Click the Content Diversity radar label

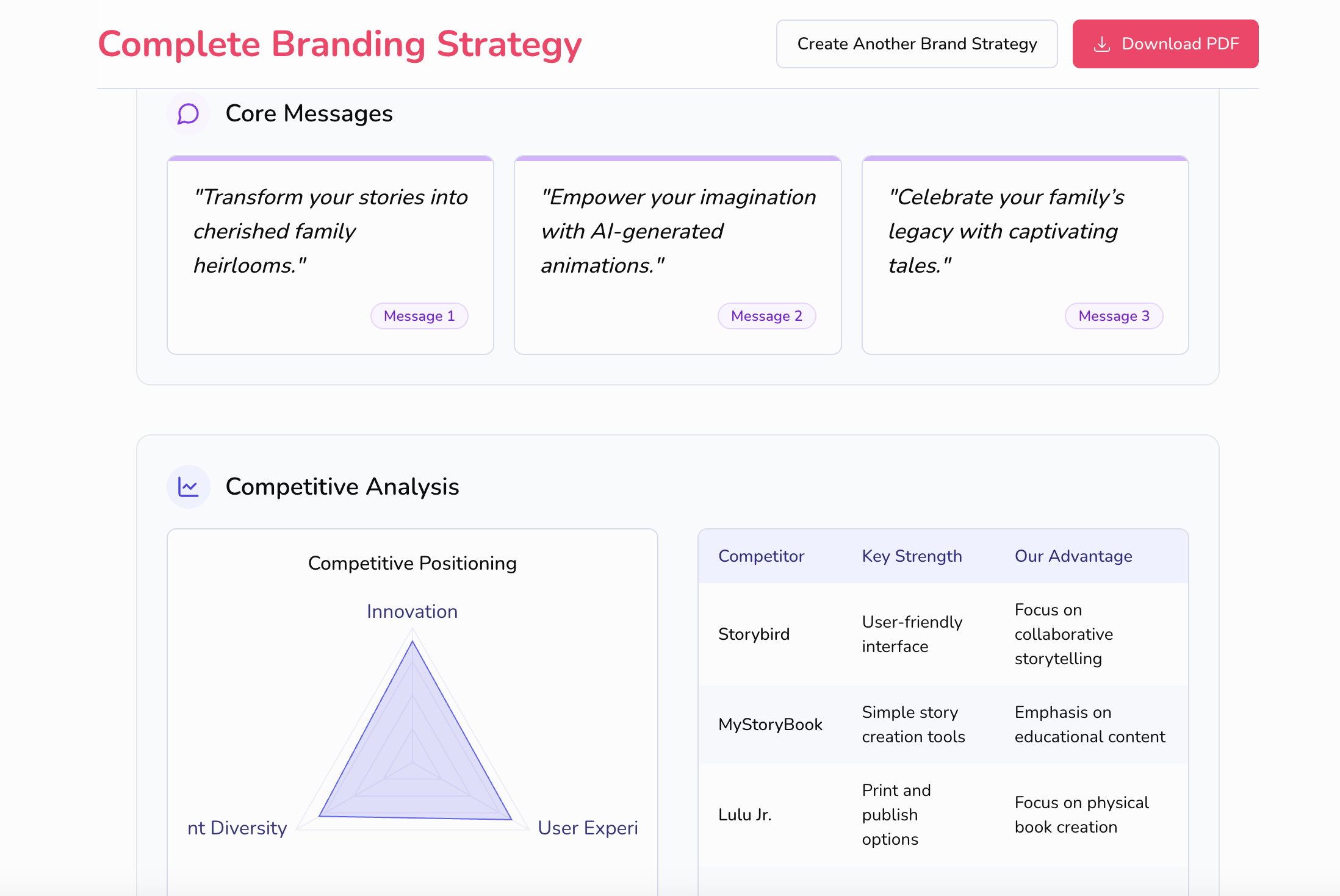[x=237, y=828]
